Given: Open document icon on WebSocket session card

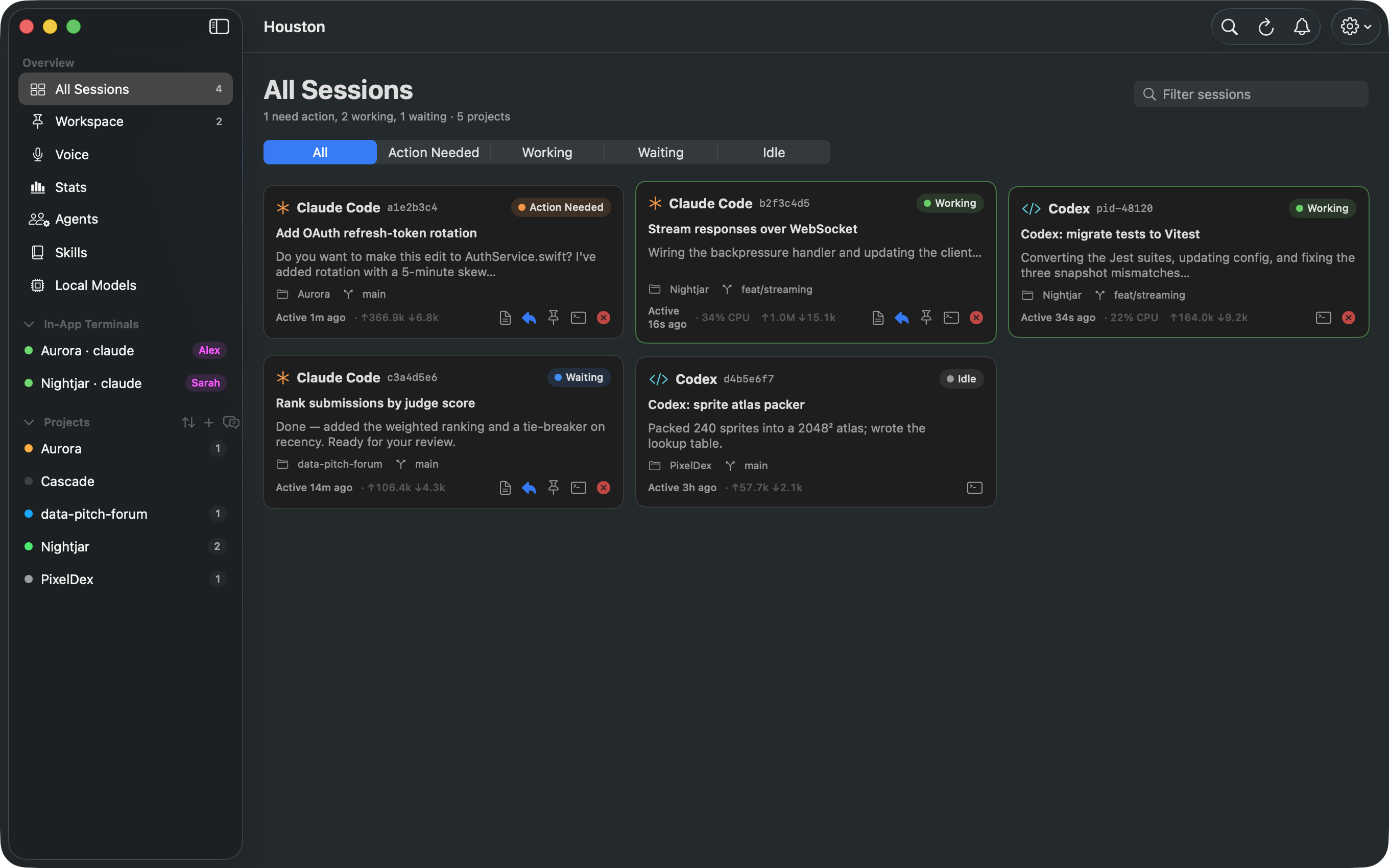Looking at the screenshot, I should 878,318.
